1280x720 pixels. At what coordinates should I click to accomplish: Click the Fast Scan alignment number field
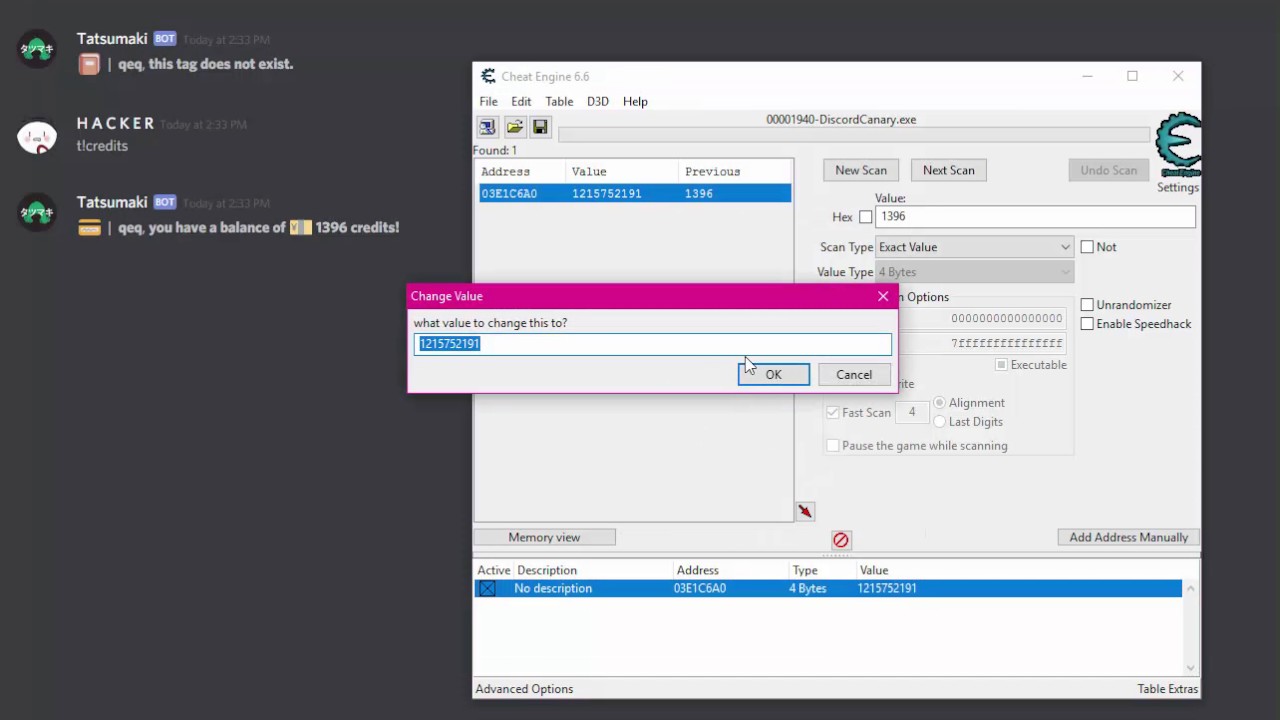pyautogui.click(x=912, y=412)
